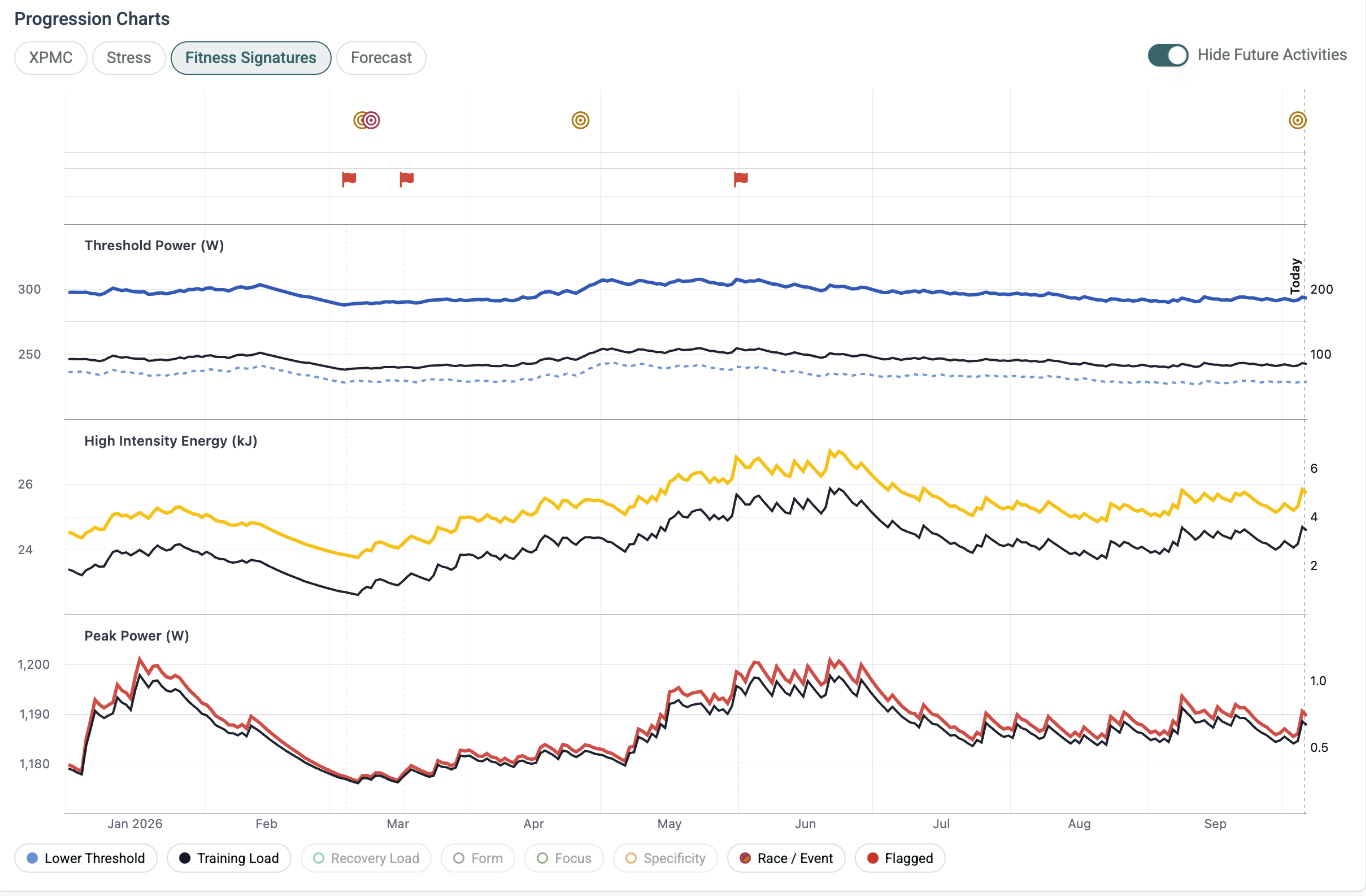
Task: Click the 26 High Intensity Energy axis value
Action: click(x=25, y=485)
